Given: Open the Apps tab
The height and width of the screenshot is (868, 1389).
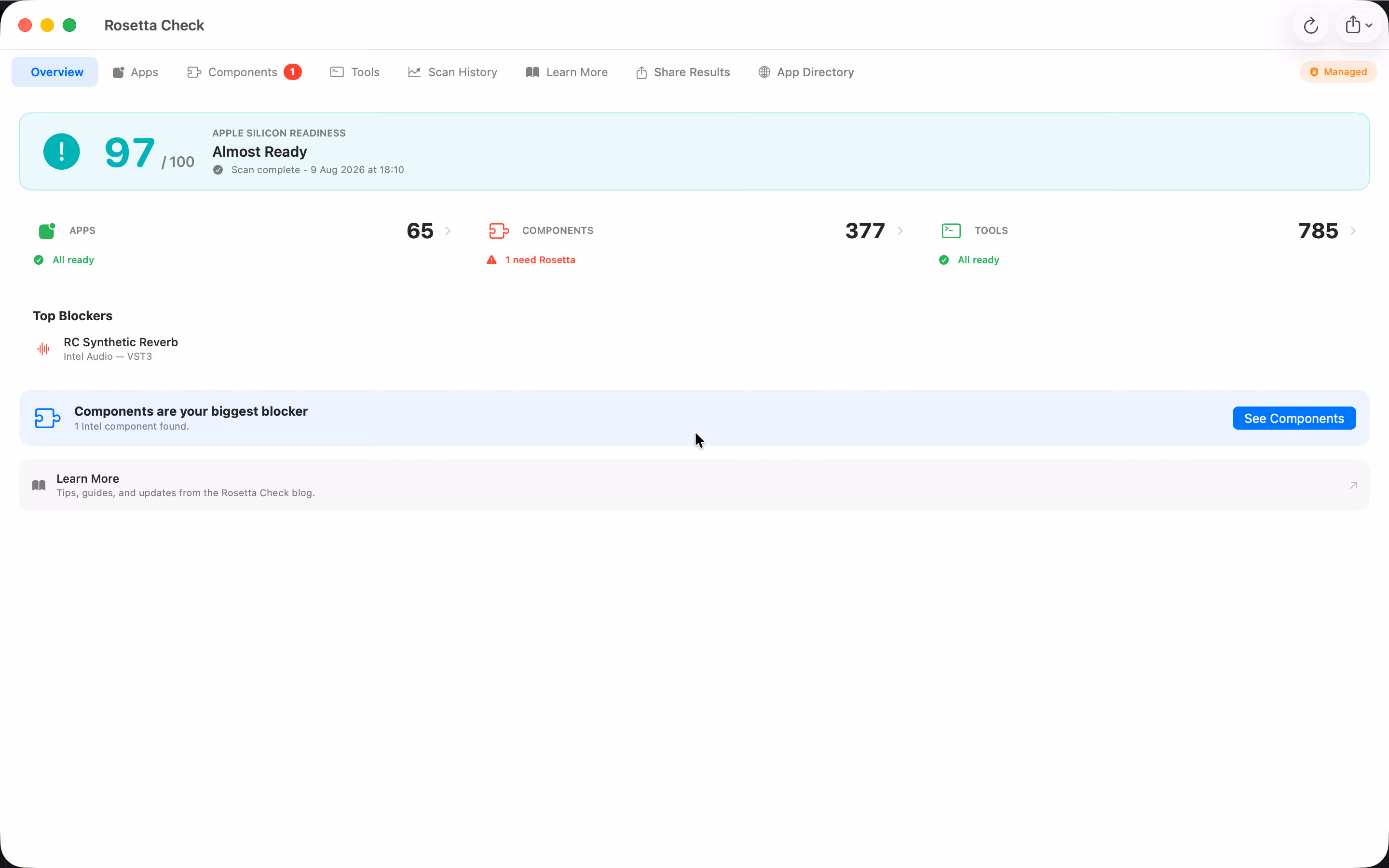Looking at the screenshot, I should (x=136, y=72).
